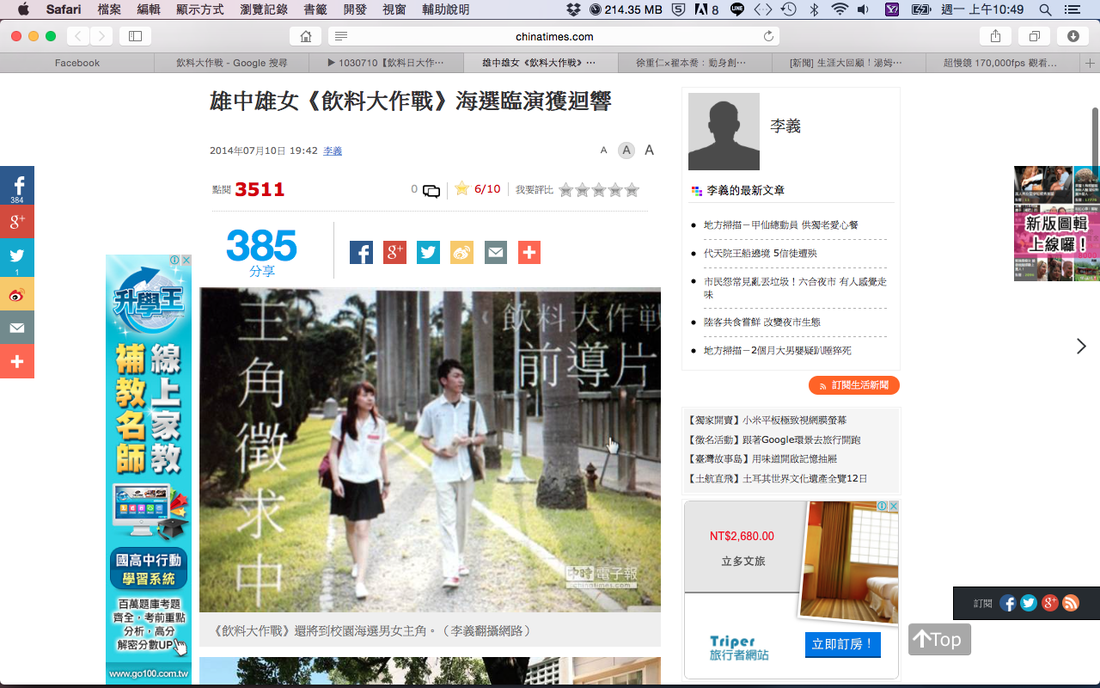
Task: Share article via blue Facebook square icon
Action: pyautogui.click(x=361, y=252)
